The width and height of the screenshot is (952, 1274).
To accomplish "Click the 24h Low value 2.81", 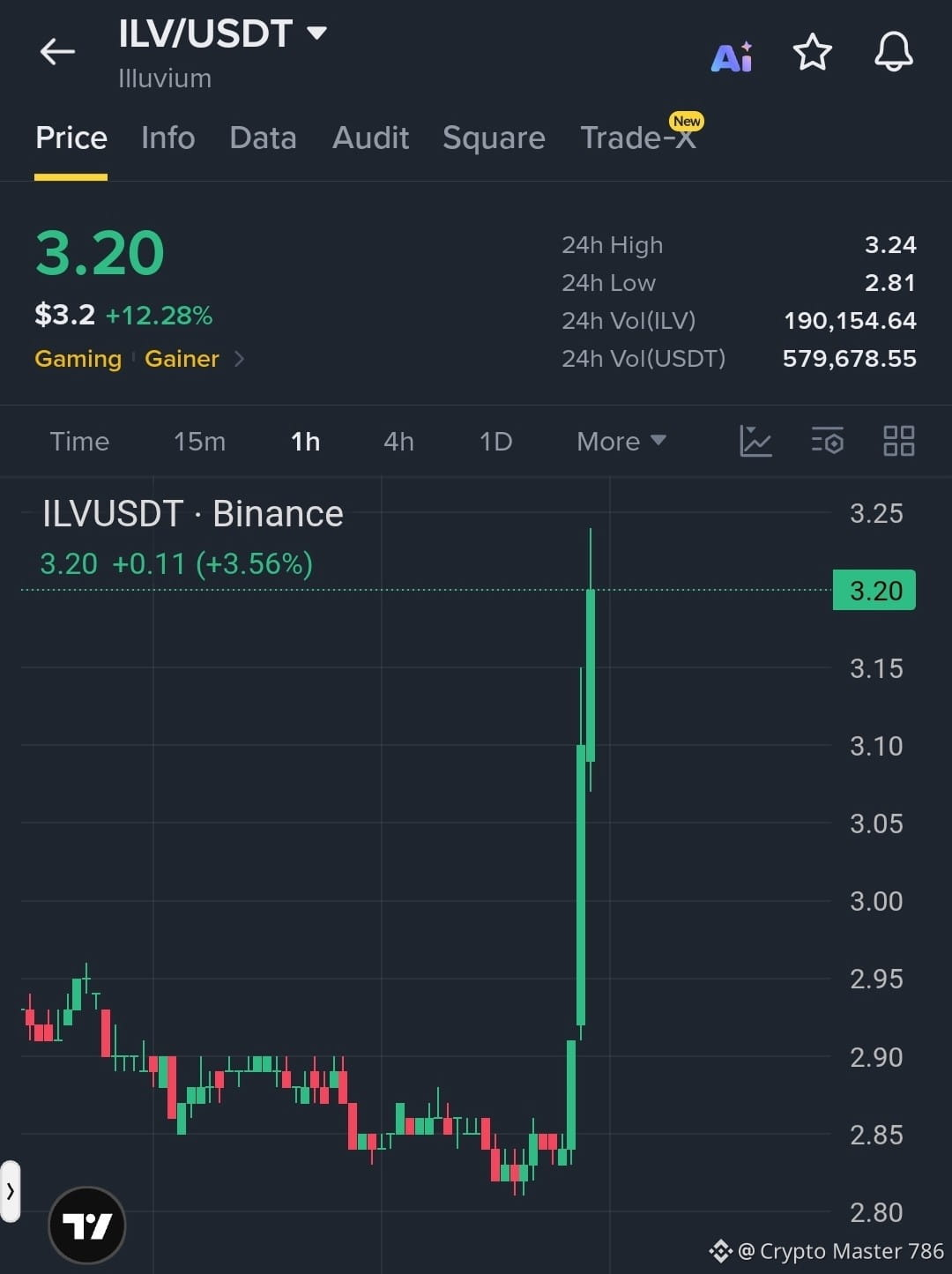I will (890, 283).
